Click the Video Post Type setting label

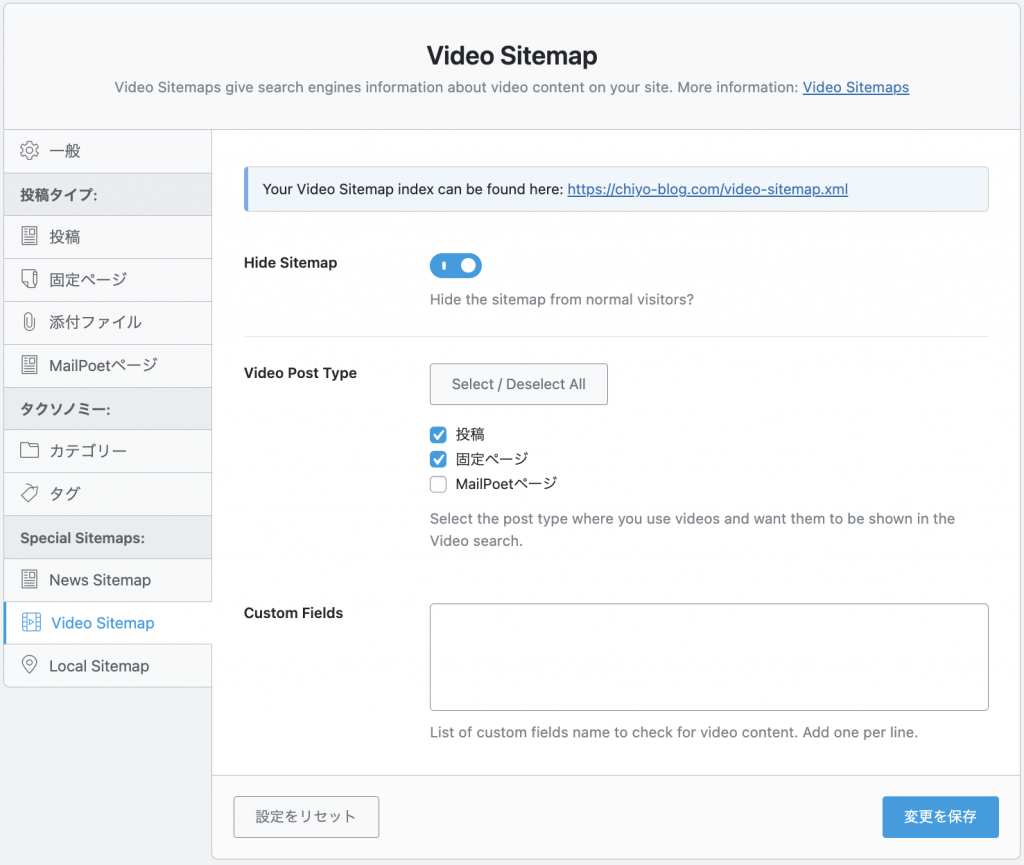pyautogui.click(x=300, y=373)
